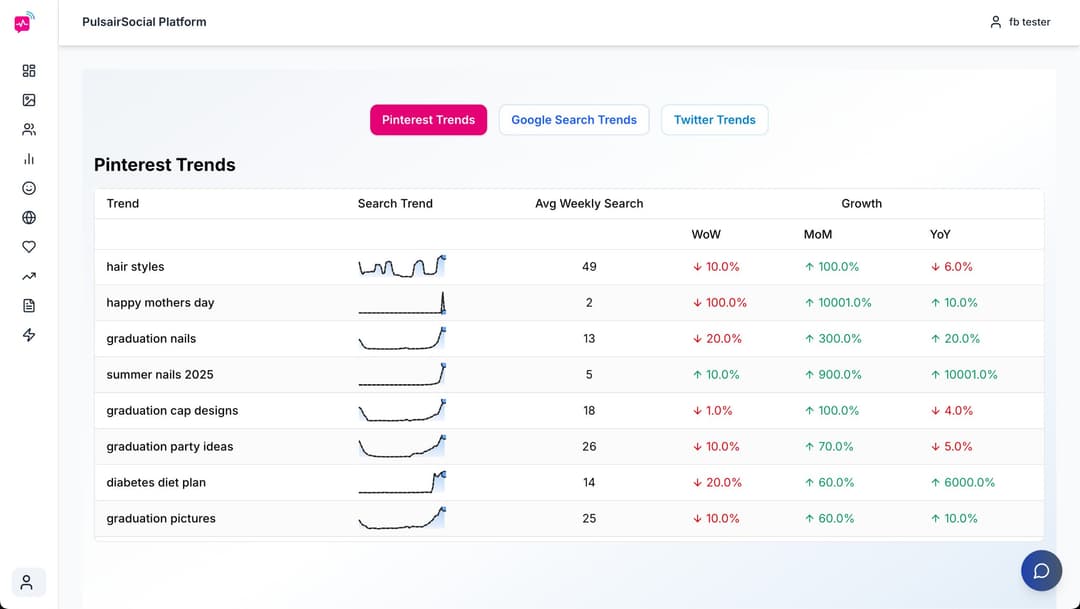The height and width of the screenshot is (609, 1080).
Task: Open the sentiment smiley face icon
Action: [28, 188]
